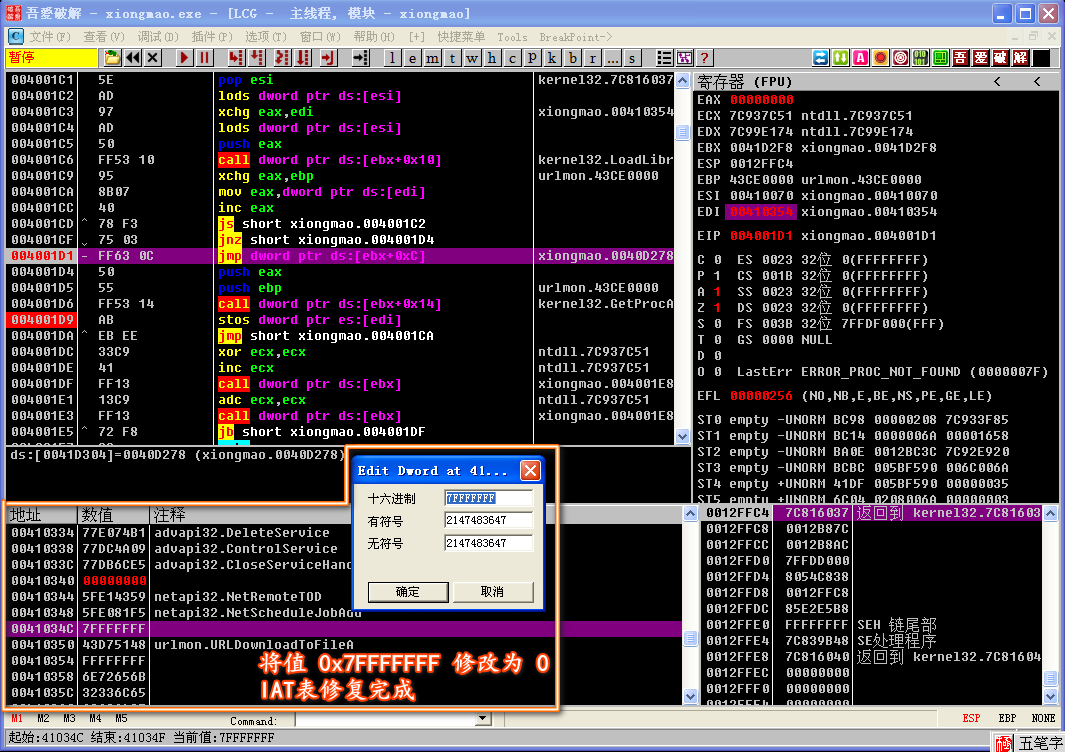Click stack pane scroll-down arrow
Viewport: 1065px width, 752px height.
[x=1050, y=696]
